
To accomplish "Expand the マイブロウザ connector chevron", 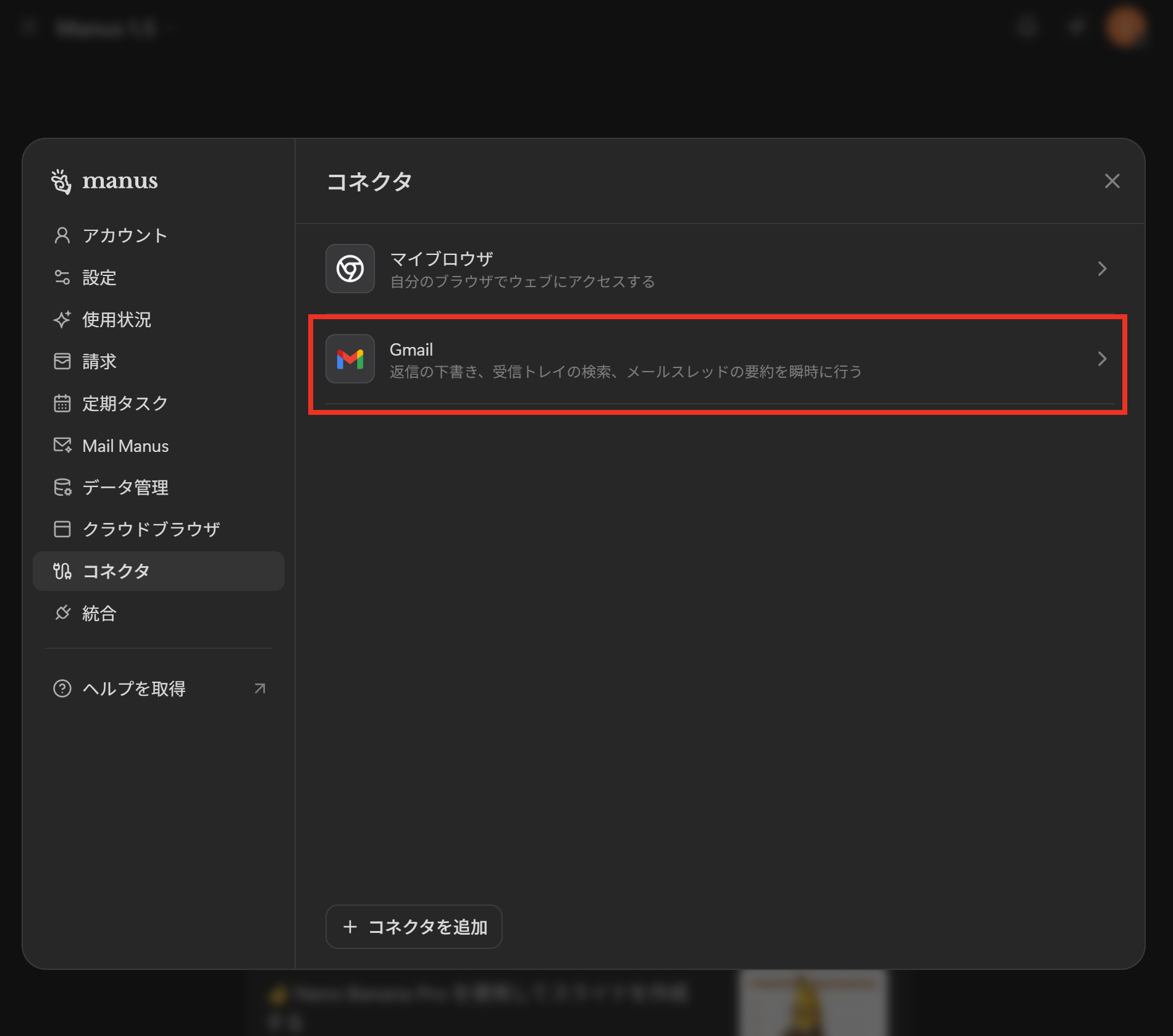I will 1102,269.
